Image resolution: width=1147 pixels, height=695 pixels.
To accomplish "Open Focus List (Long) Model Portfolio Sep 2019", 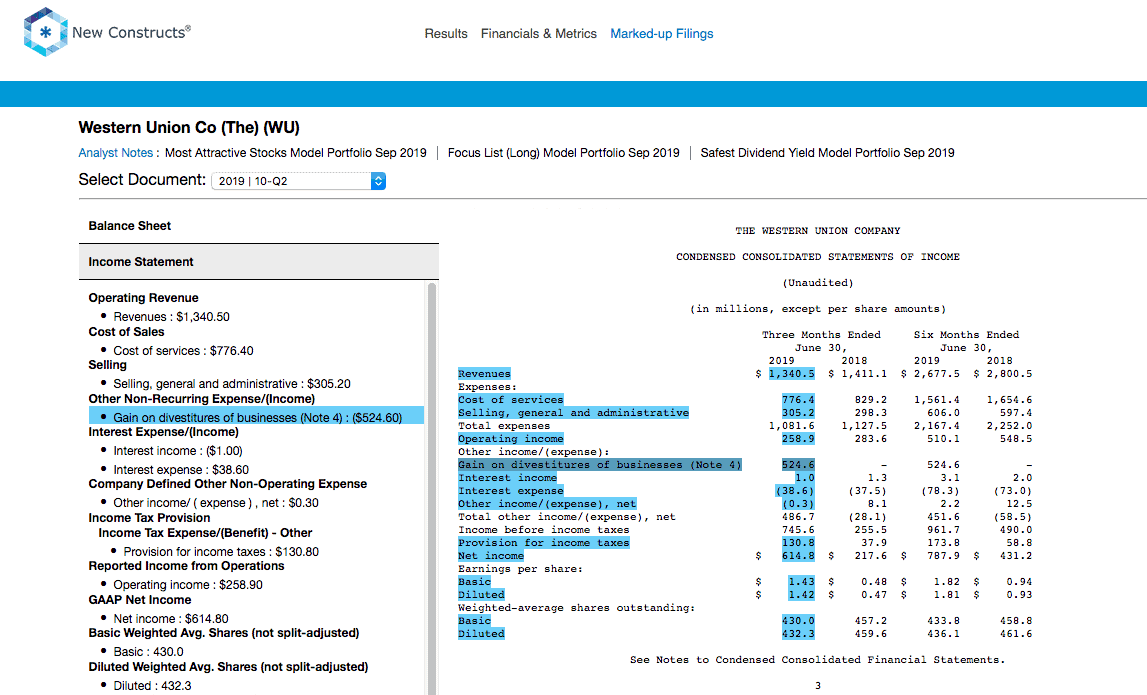I will [563, 153].
